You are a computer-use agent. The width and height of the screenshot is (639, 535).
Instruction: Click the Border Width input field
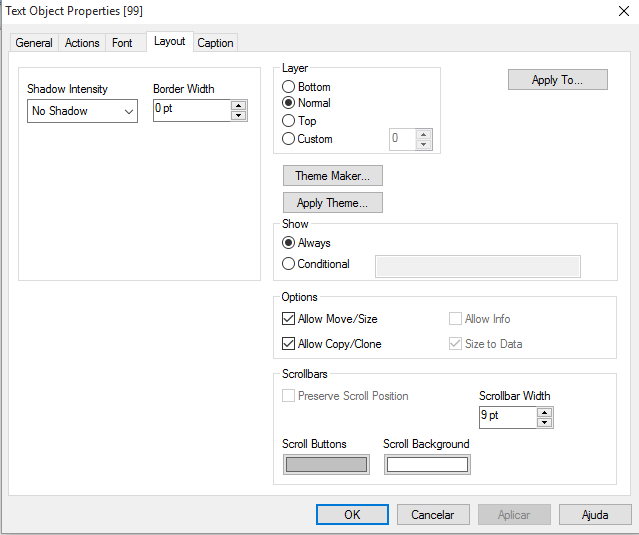click(191, 110)
